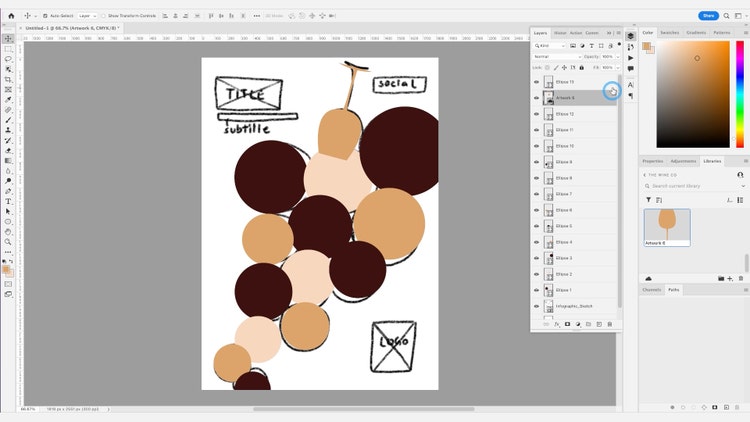Add layer style with fx icon

[557, 324]
